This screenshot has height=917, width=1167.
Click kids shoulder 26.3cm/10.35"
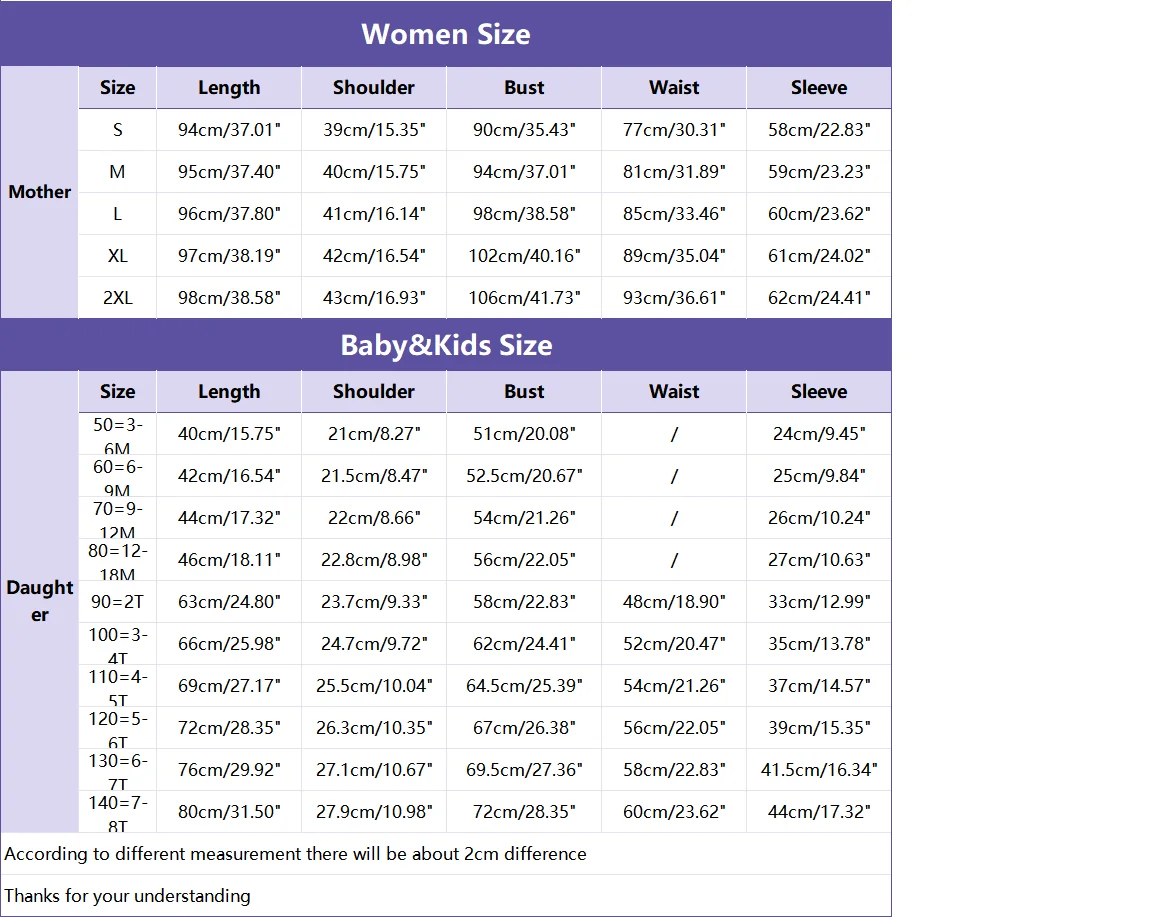tap(374, 728)
